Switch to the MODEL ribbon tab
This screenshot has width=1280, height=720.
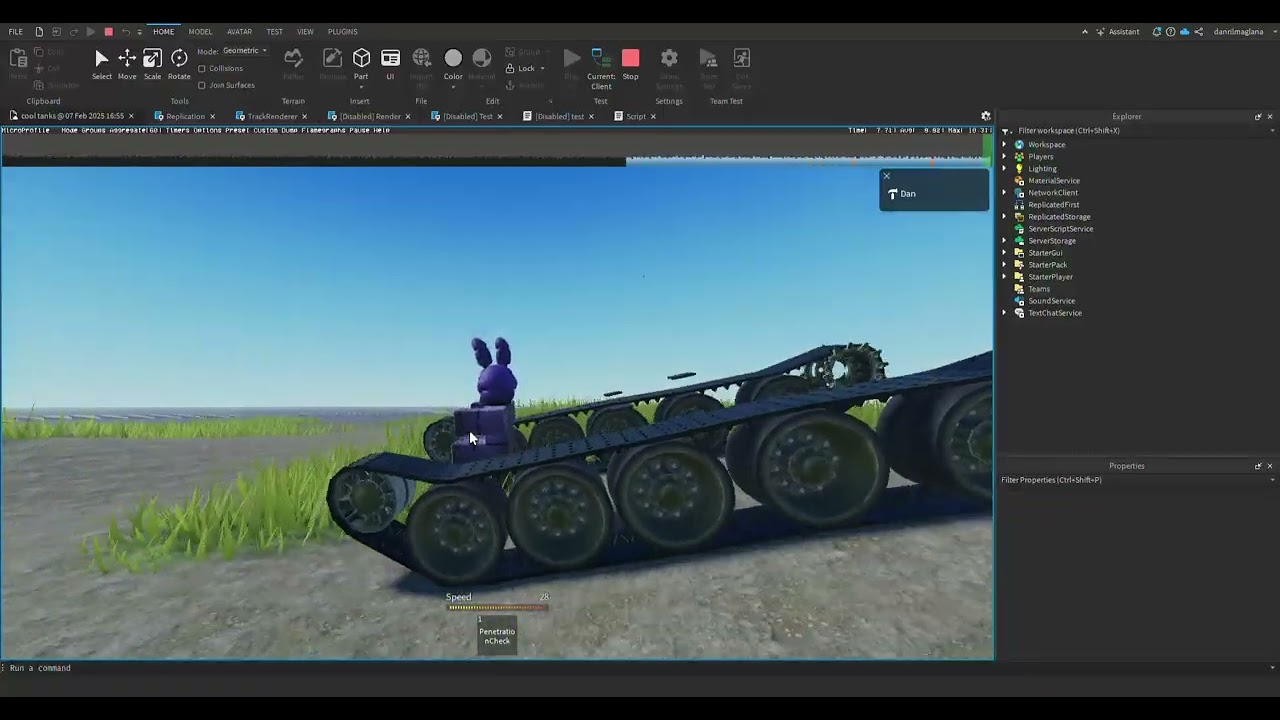200,32
